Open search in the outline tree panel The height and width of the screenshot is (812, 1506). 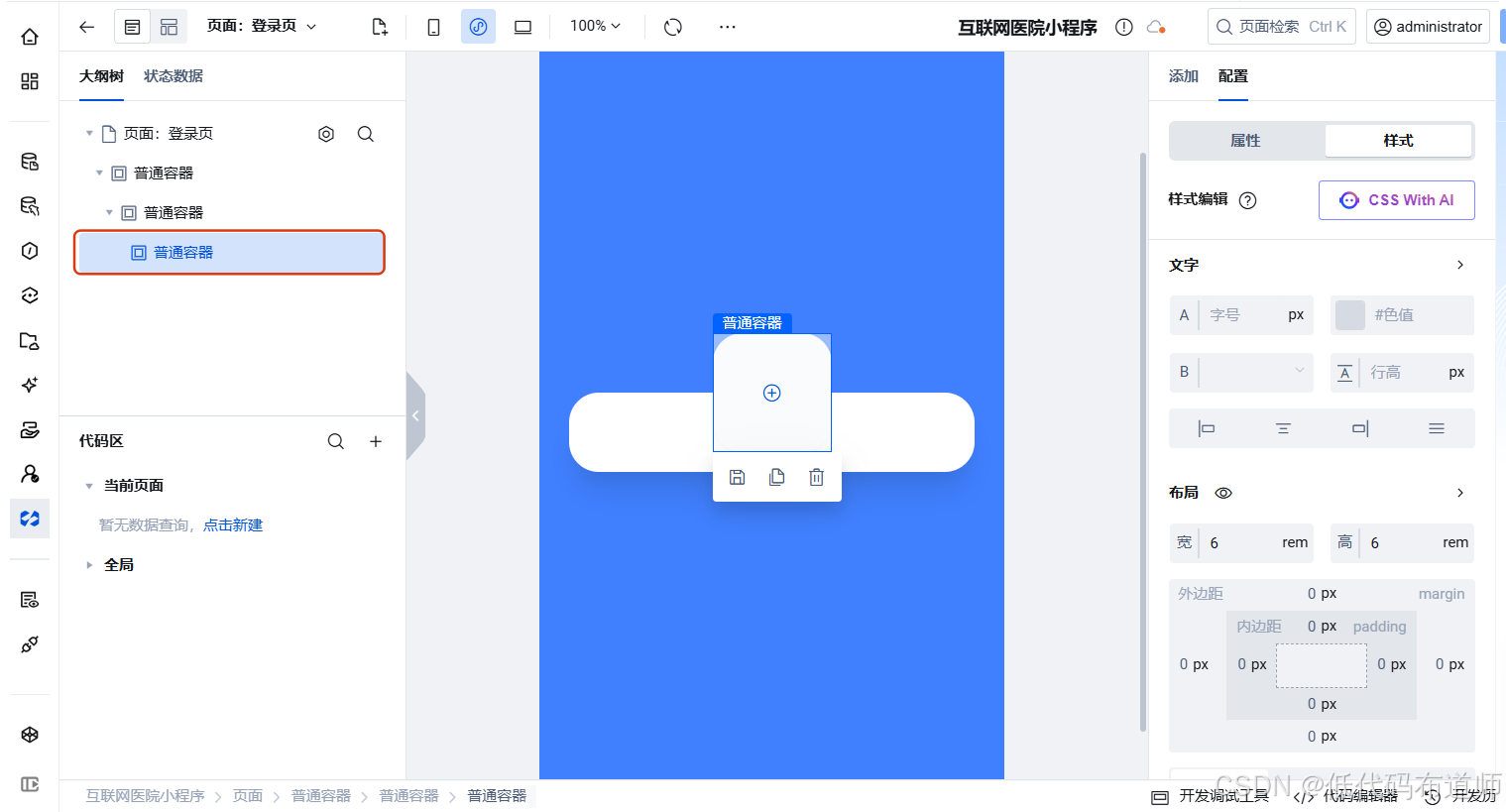pos(366,133)
